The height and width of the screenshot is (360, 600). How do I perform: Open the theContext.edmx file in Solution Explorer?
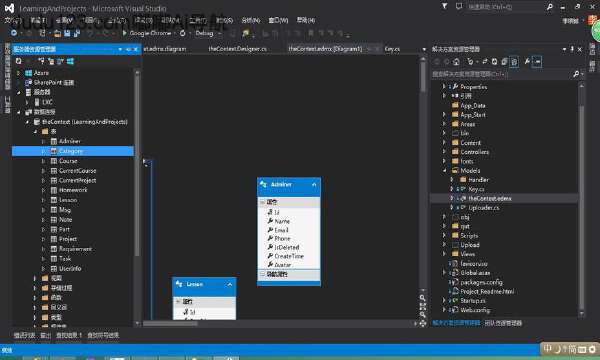pos(490,199)
